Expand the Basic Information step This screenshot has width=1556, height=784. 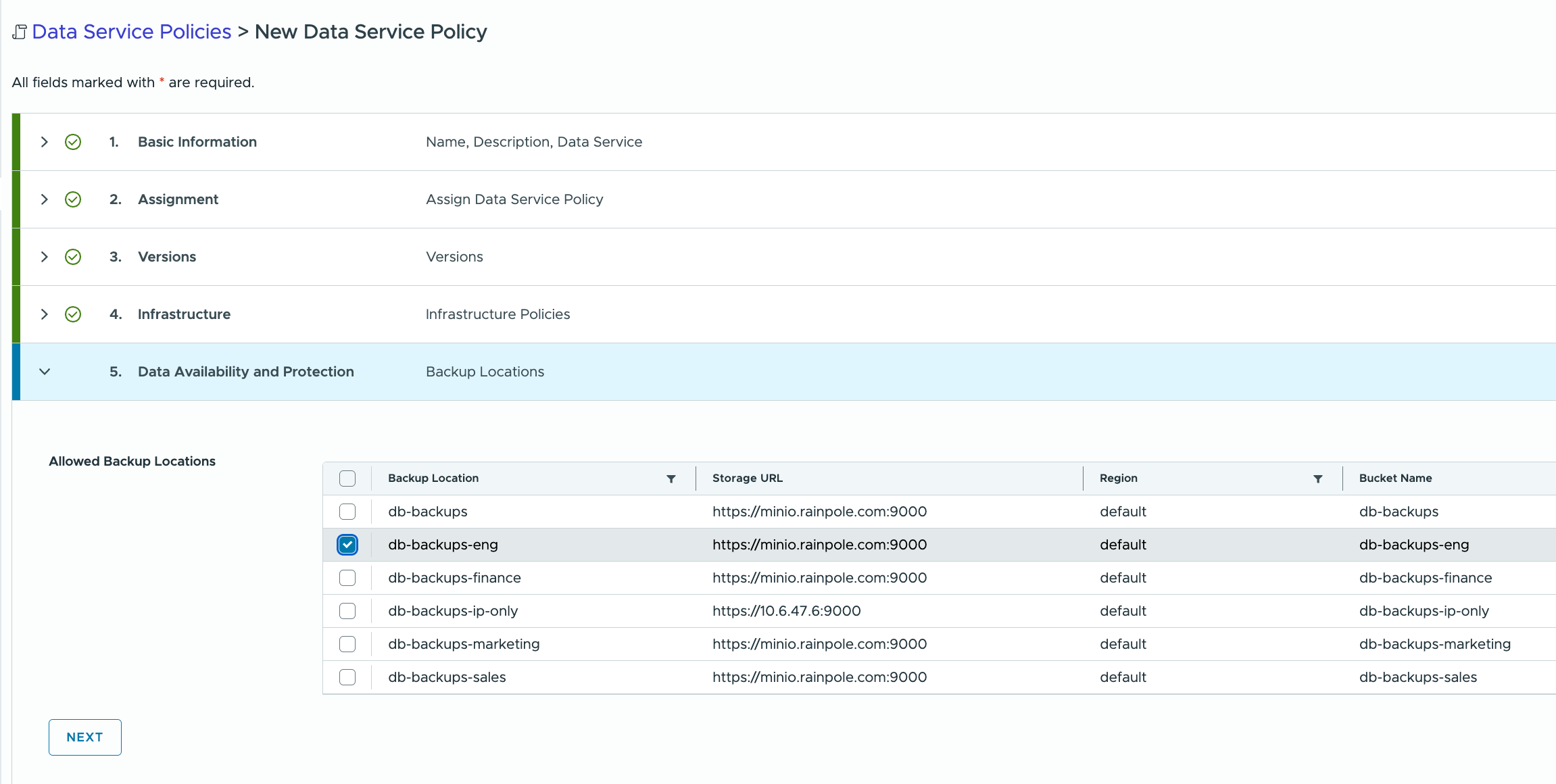[45, 142]
